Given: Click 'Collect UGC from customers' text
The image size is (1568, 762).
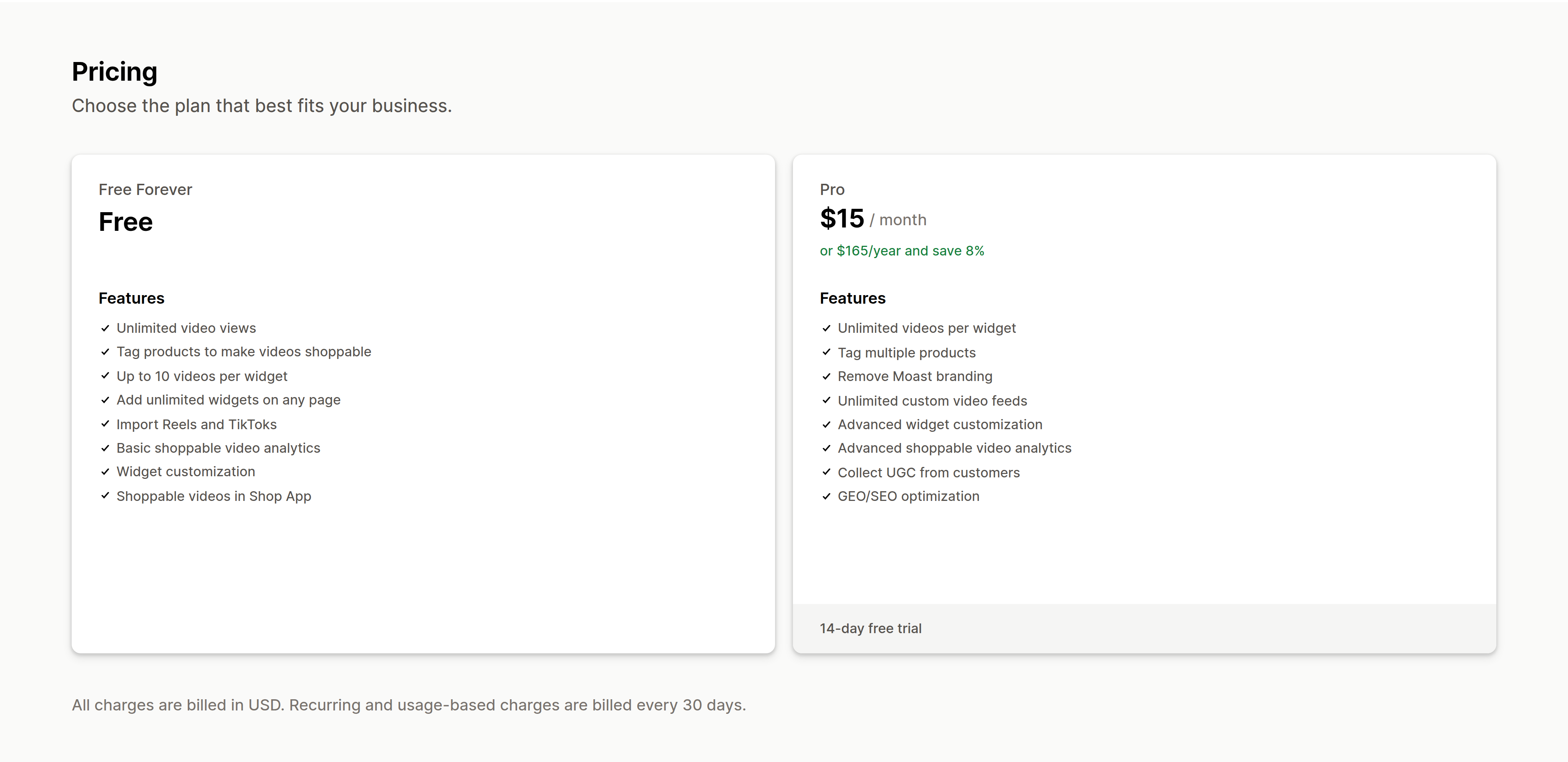Looking at the screenshot, I should click(x=929, y=473).
